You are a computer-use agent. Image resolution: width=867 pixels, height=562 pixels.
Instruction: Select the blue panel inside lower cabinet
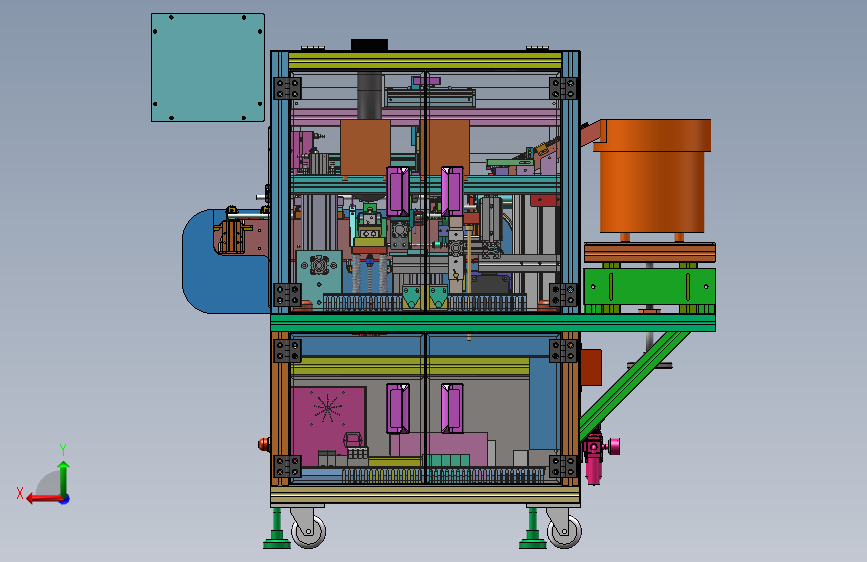[545, 404]
